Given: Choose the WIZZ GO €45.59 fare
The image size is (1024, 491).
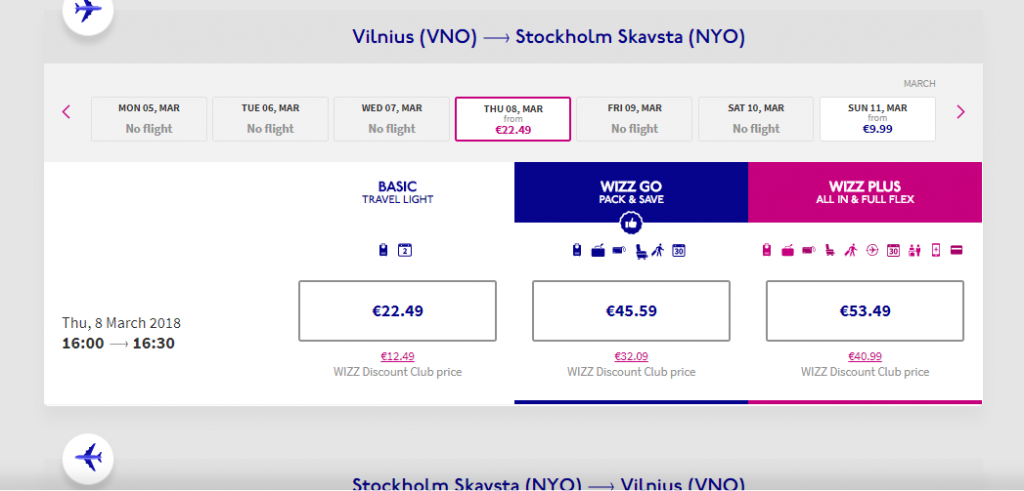Looking at the screenshot, I should click(x=631, y=311).
